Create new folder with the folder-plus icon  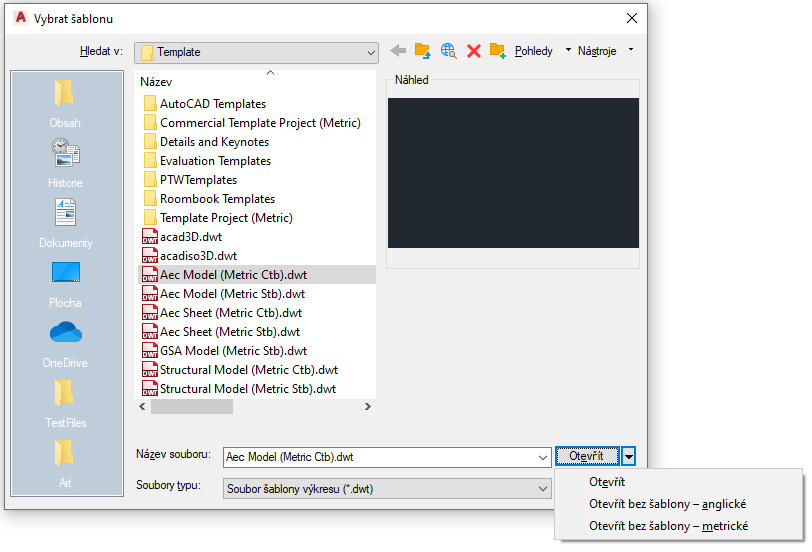pyautogui.click(x=498, y=51)
